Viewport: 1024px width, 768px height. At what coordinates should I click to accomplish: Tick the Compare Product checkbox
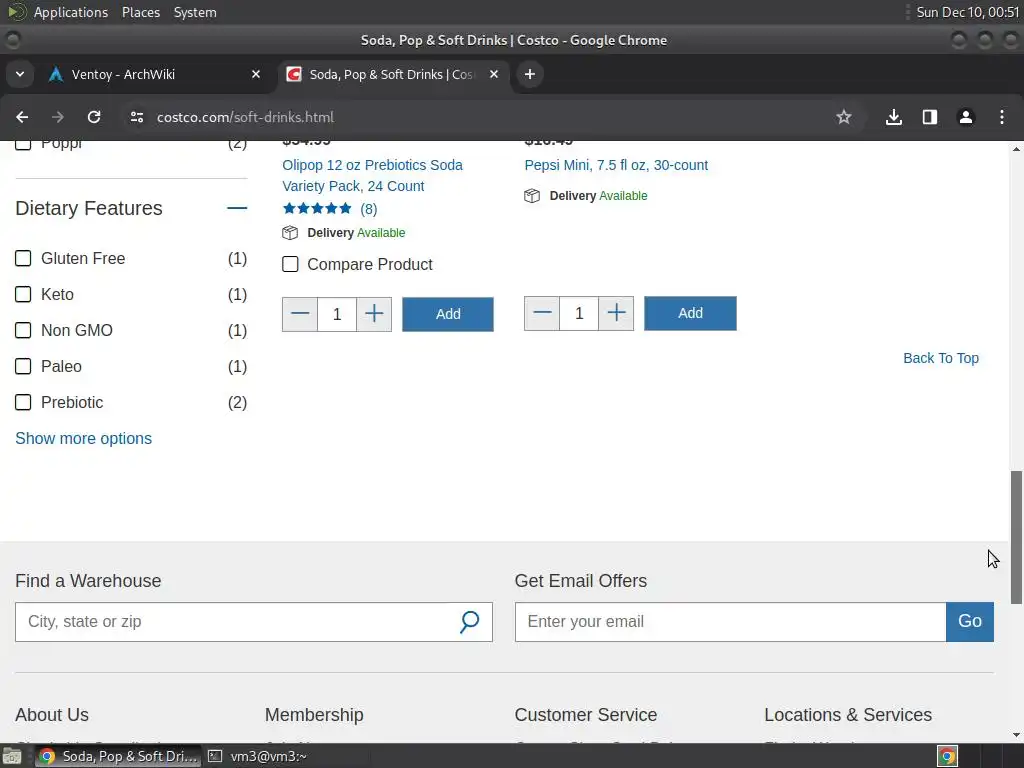290,264
